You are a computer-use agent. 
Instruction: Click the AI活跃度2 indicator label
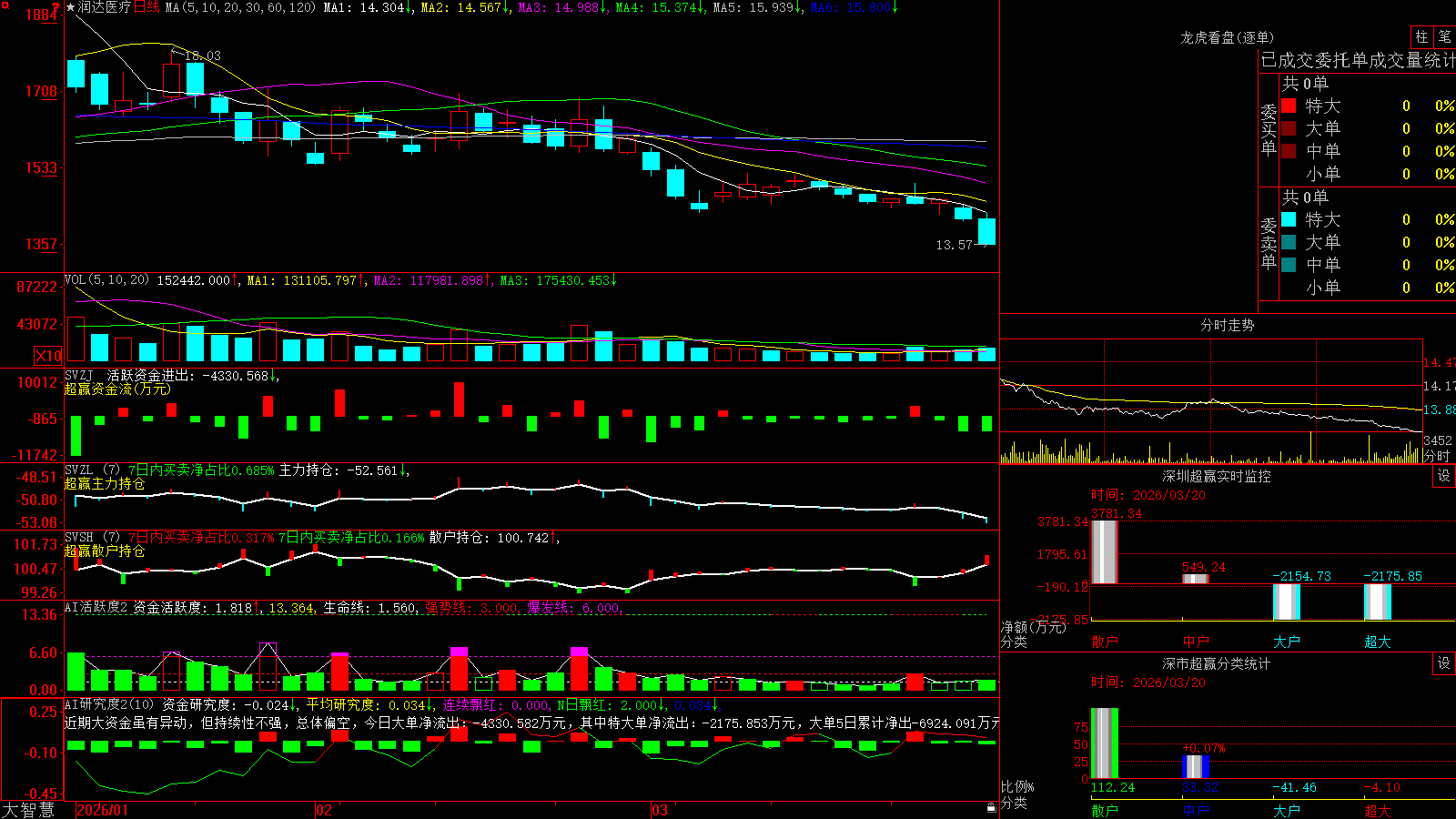pos(96,607)
